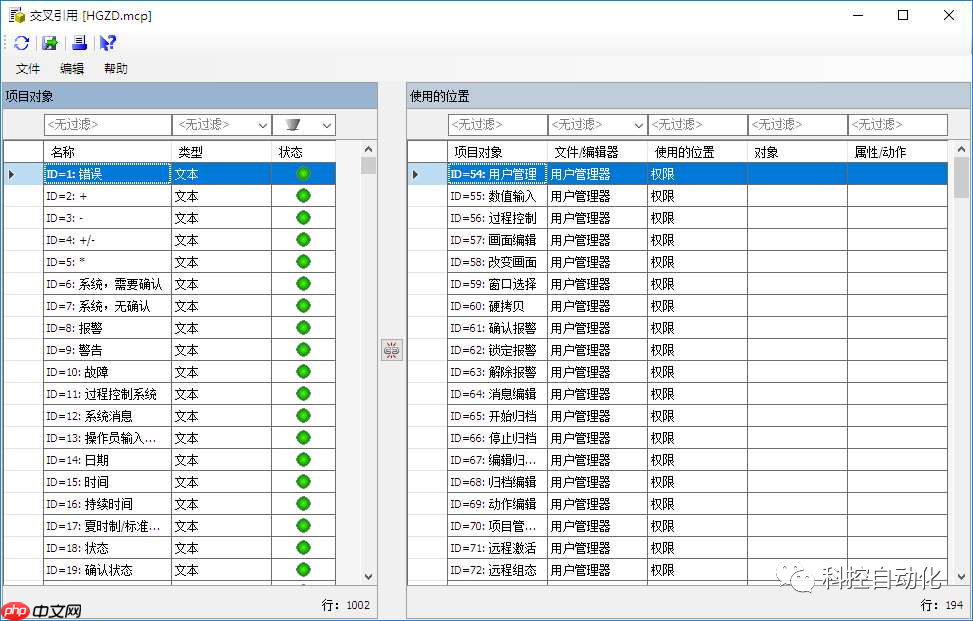Screen dimensions: 973x621
Task: Refresh the cross reference list
Action: (20, 42)
